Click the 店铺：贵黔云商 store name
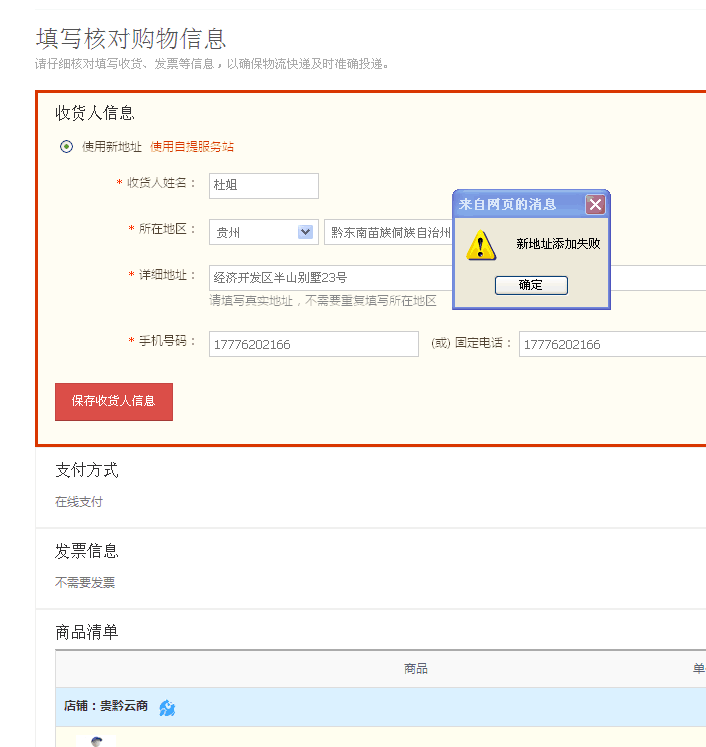 106,706
